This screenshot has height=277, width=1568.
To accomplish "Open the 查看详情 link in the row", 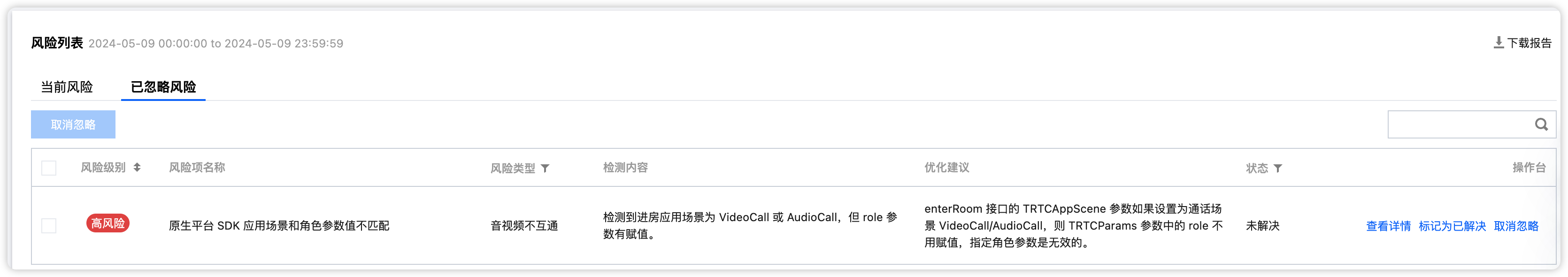I will [x=1388, y=226].
